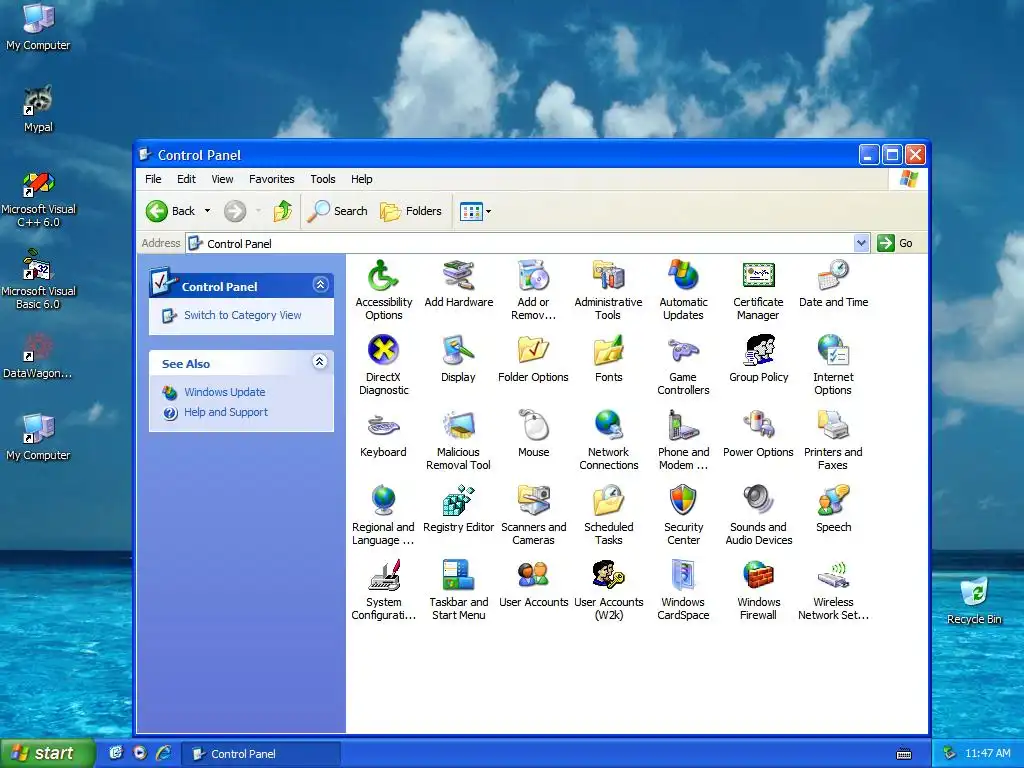The height and width of the screenshot is (768, 1024).
Task: Open the Help menu
Action: [x=362, y=179]
